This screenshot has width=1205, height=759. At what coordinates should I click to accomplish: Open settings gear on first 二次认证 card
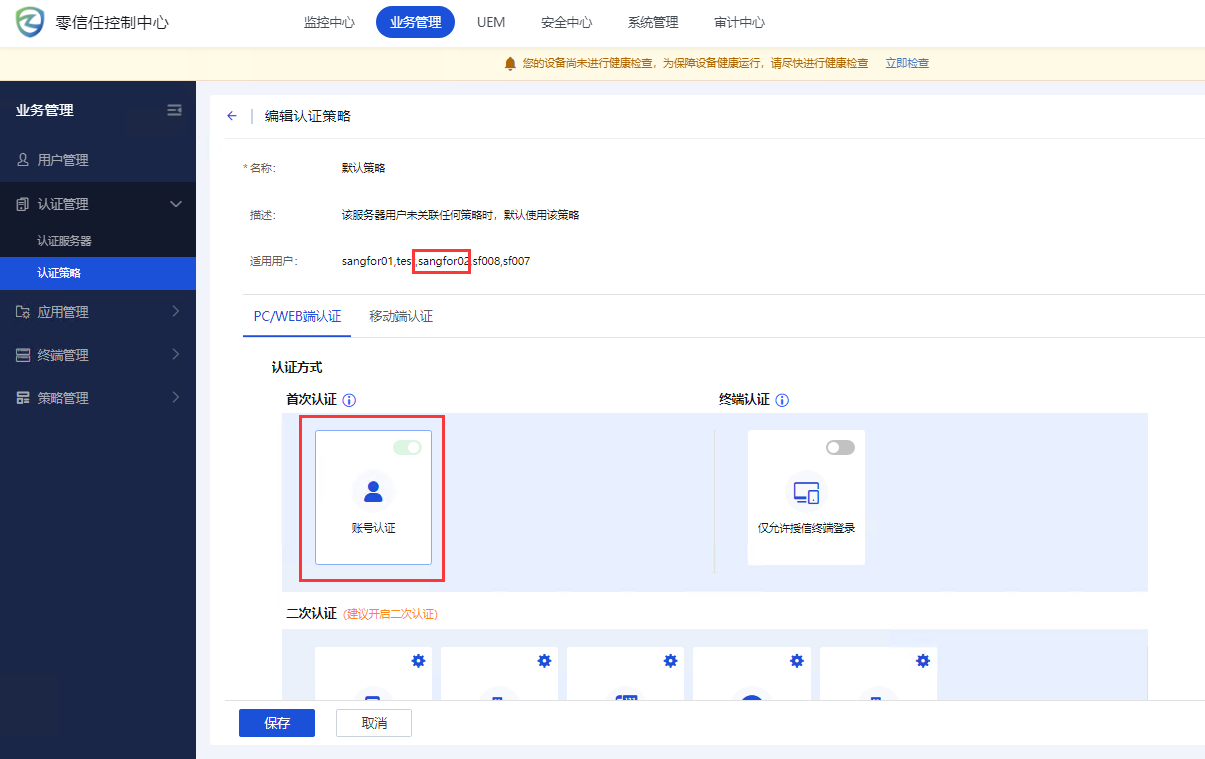[418, 661]
